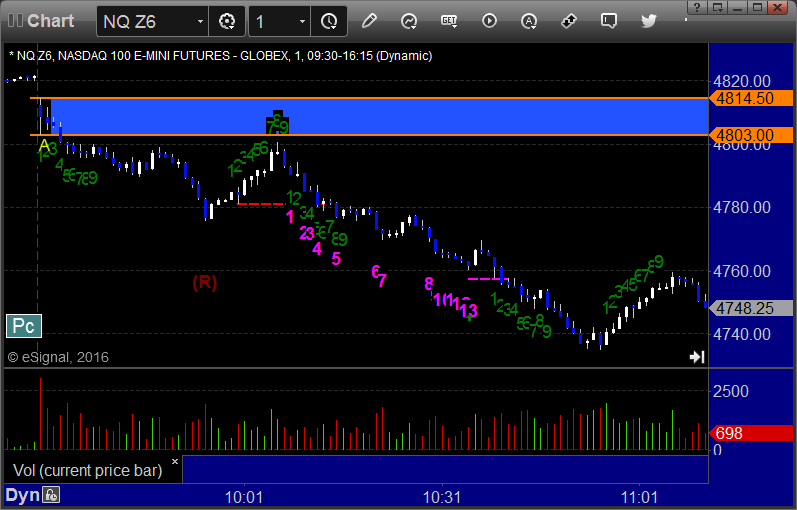Image resolution: width=797 pixels, height=510 pixels.
Task: Click the 4820.00 price axis label
Action: tap(742, 81)
